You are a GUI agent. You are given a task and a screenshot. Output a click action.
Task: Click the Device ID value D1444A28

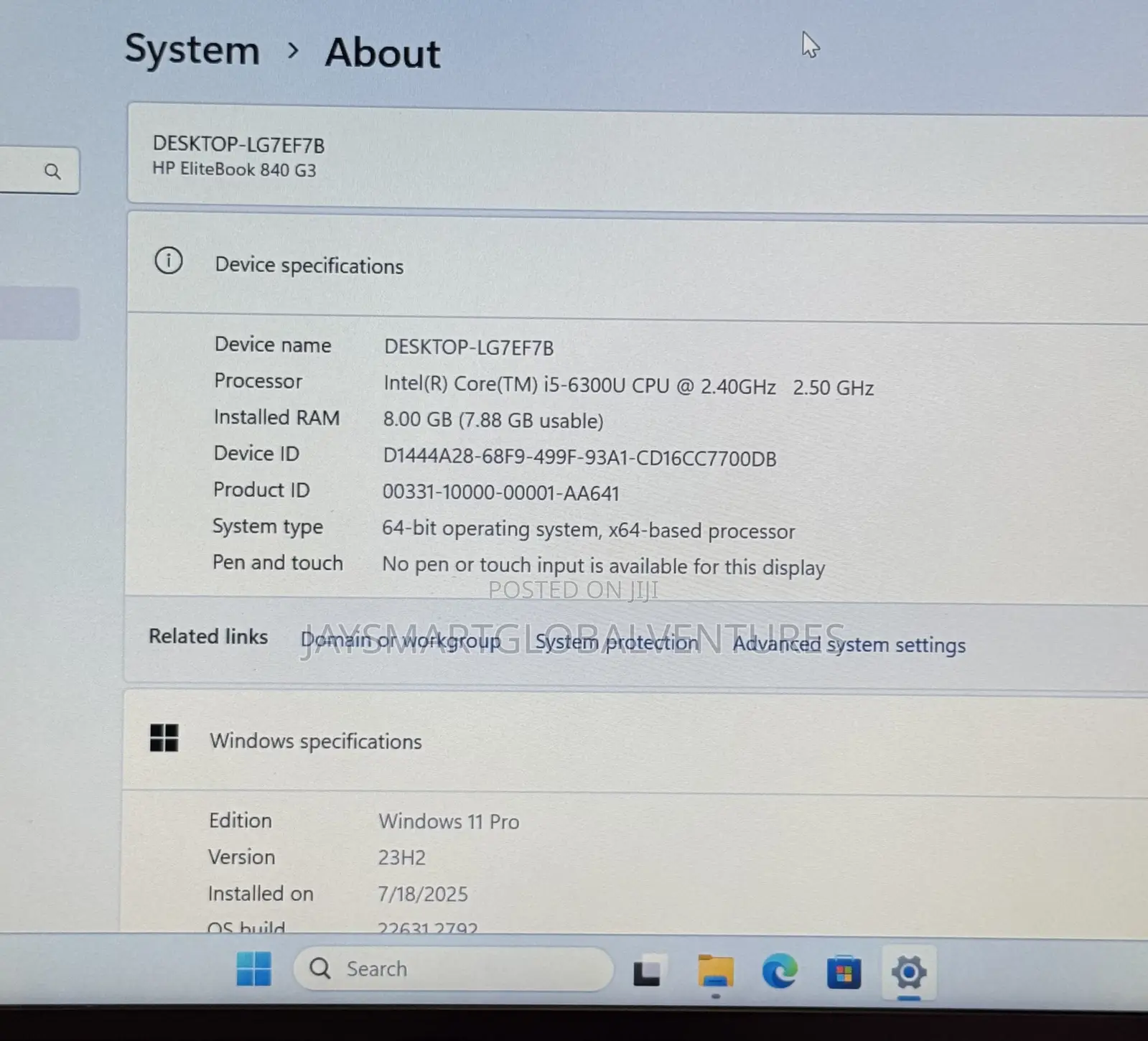pos(579,457)
